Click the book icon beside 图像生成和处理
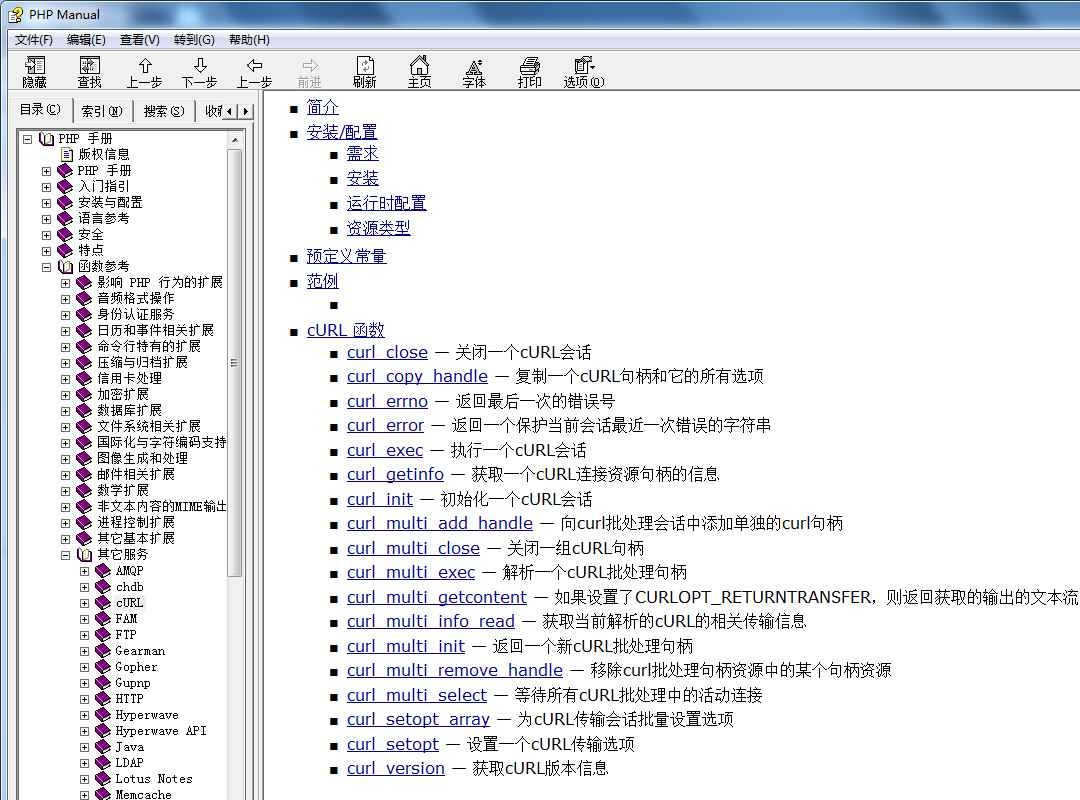This screenshot has height=800, width=1080. (x=84, y=459)
